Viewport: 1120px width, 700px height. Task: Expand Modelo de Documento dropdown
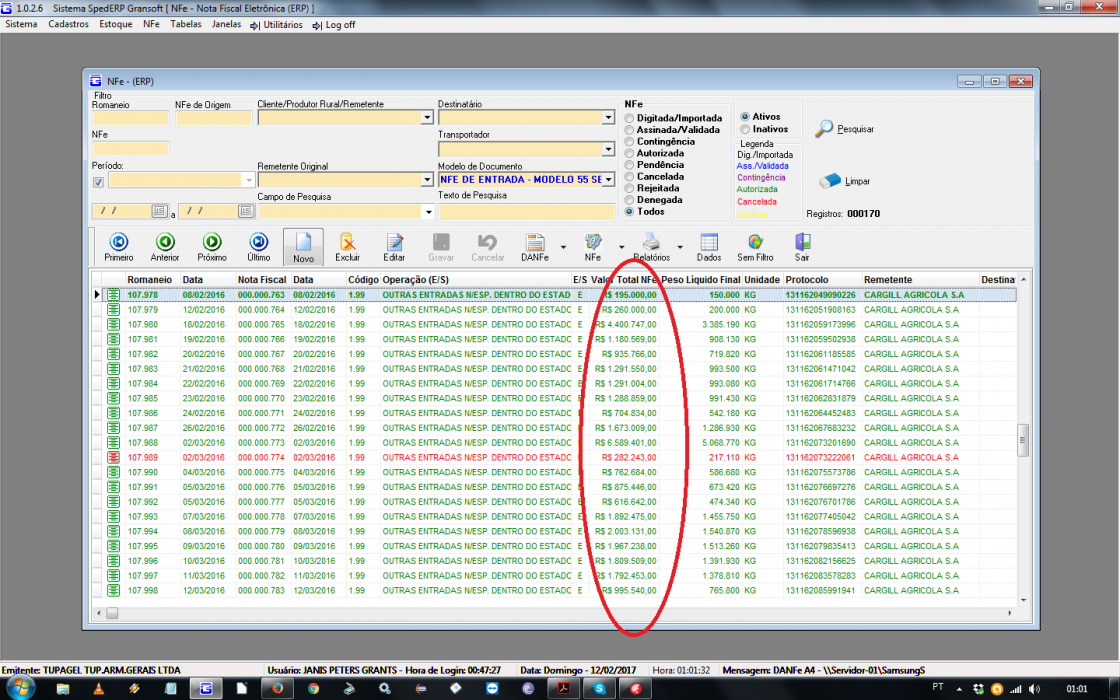(608, 179)
